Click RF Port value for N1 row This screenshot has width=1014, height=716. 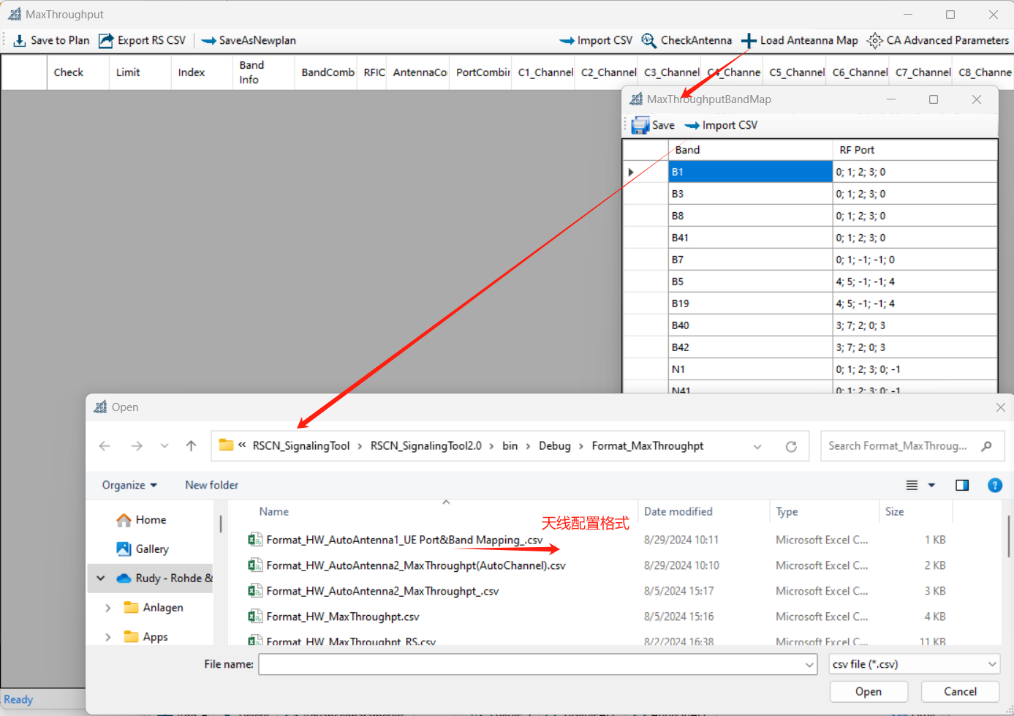point(914,369)
